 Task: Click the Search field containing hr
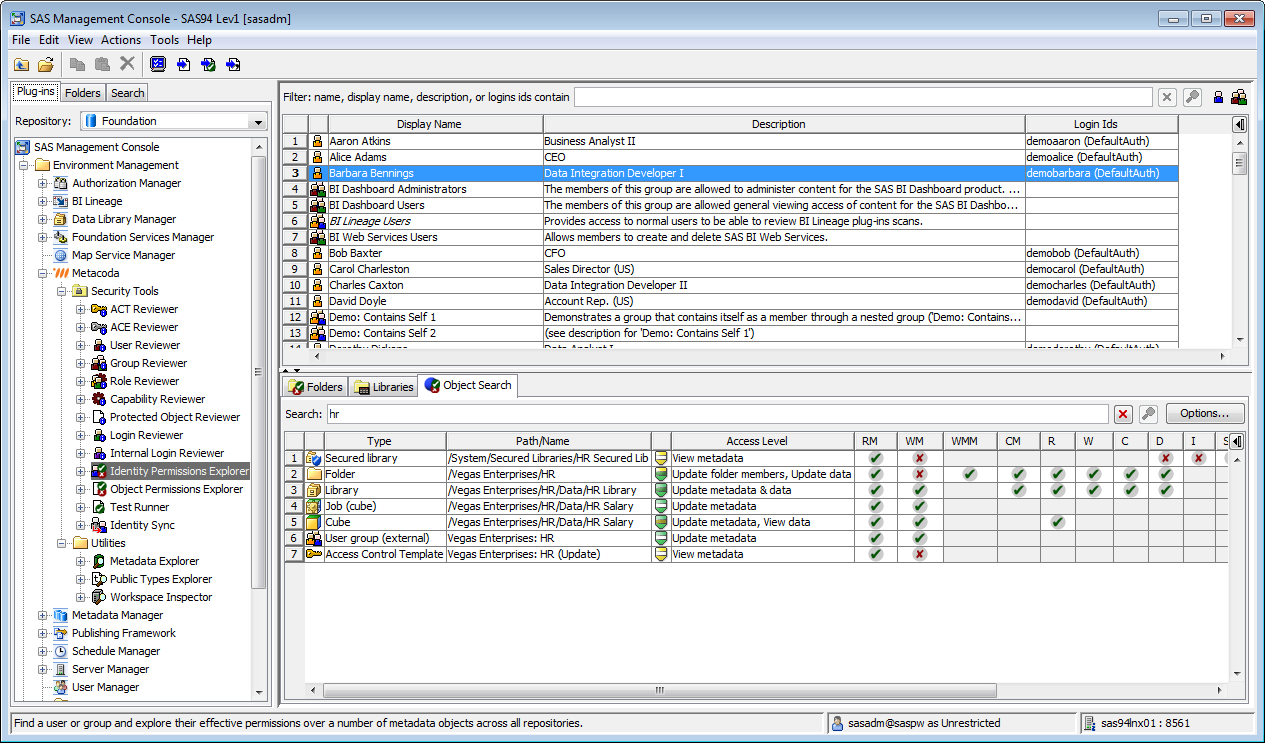click(x=717, y=414)
